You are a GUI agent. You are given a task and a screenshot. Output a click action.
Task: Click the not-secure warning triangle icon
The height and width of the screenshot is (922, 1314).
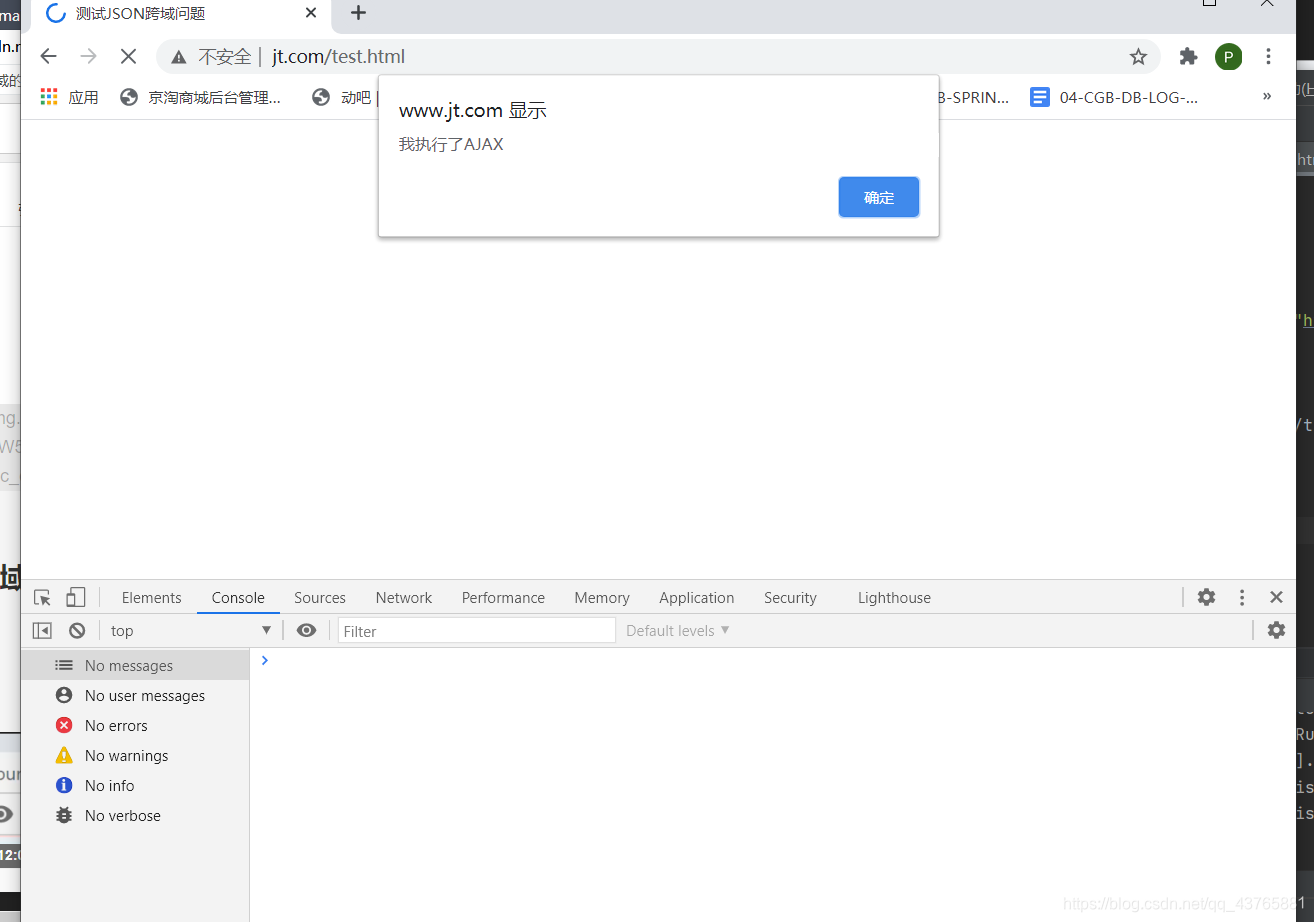178,57
